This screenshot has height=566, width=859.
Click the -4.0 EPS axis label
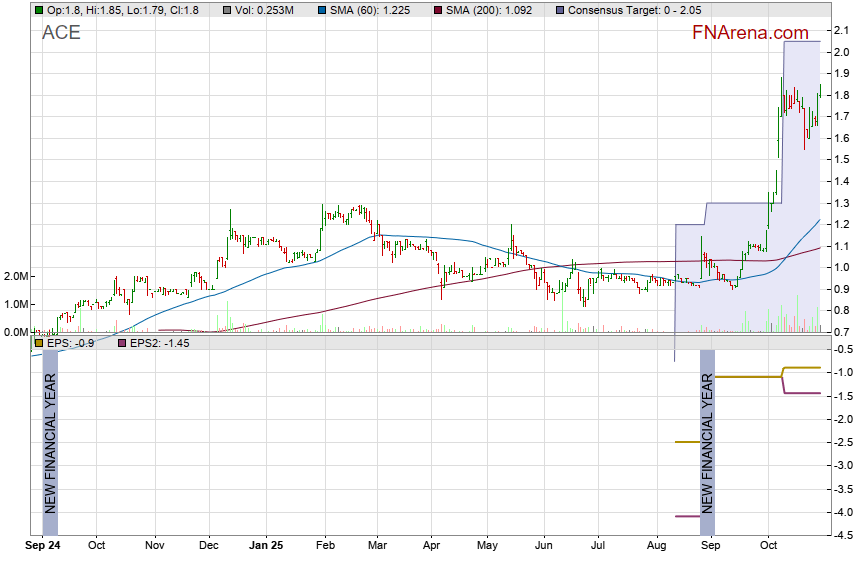tap(841, 513)
